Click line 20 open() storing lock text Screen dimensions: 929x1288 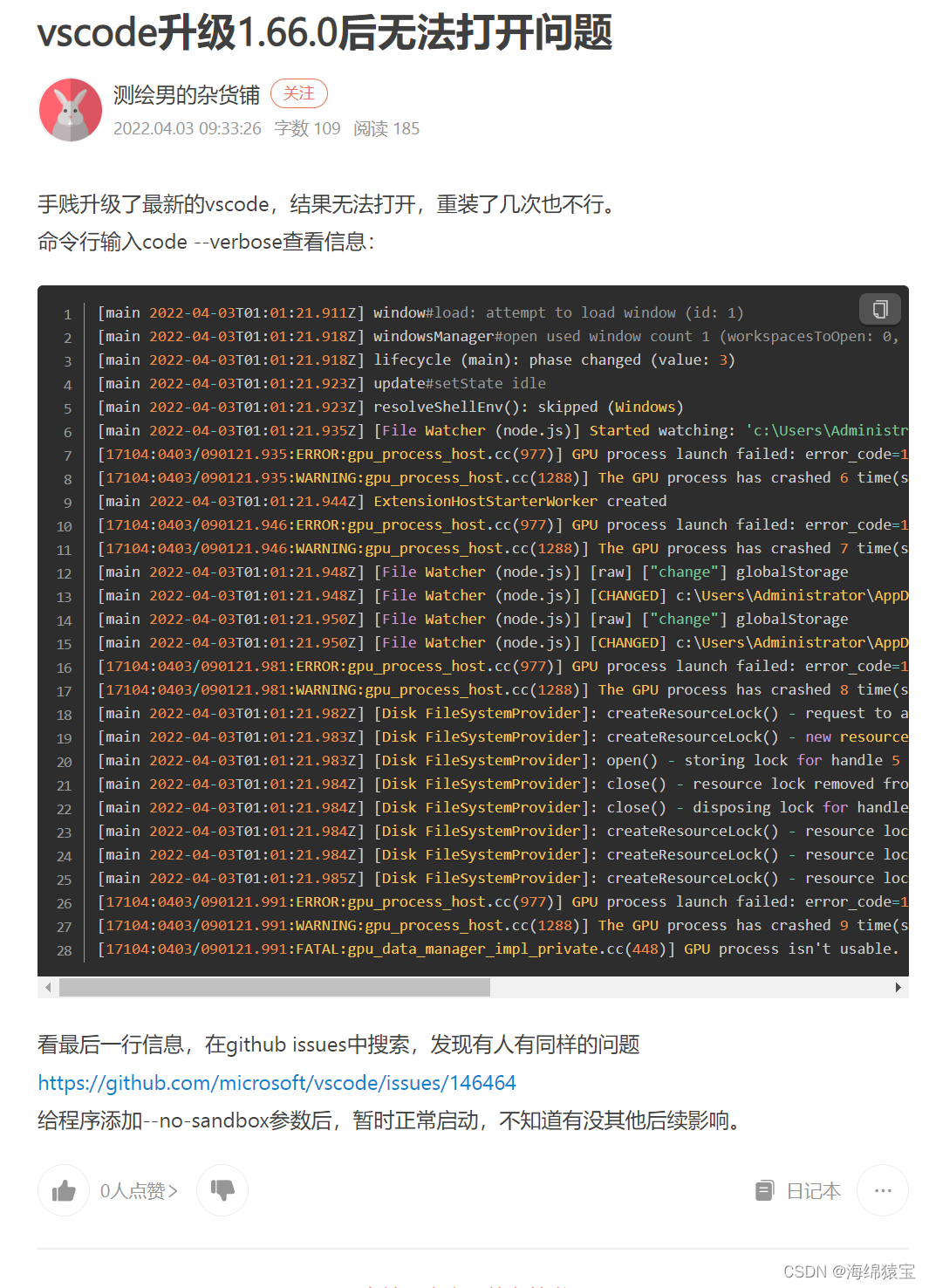point(499,760)
